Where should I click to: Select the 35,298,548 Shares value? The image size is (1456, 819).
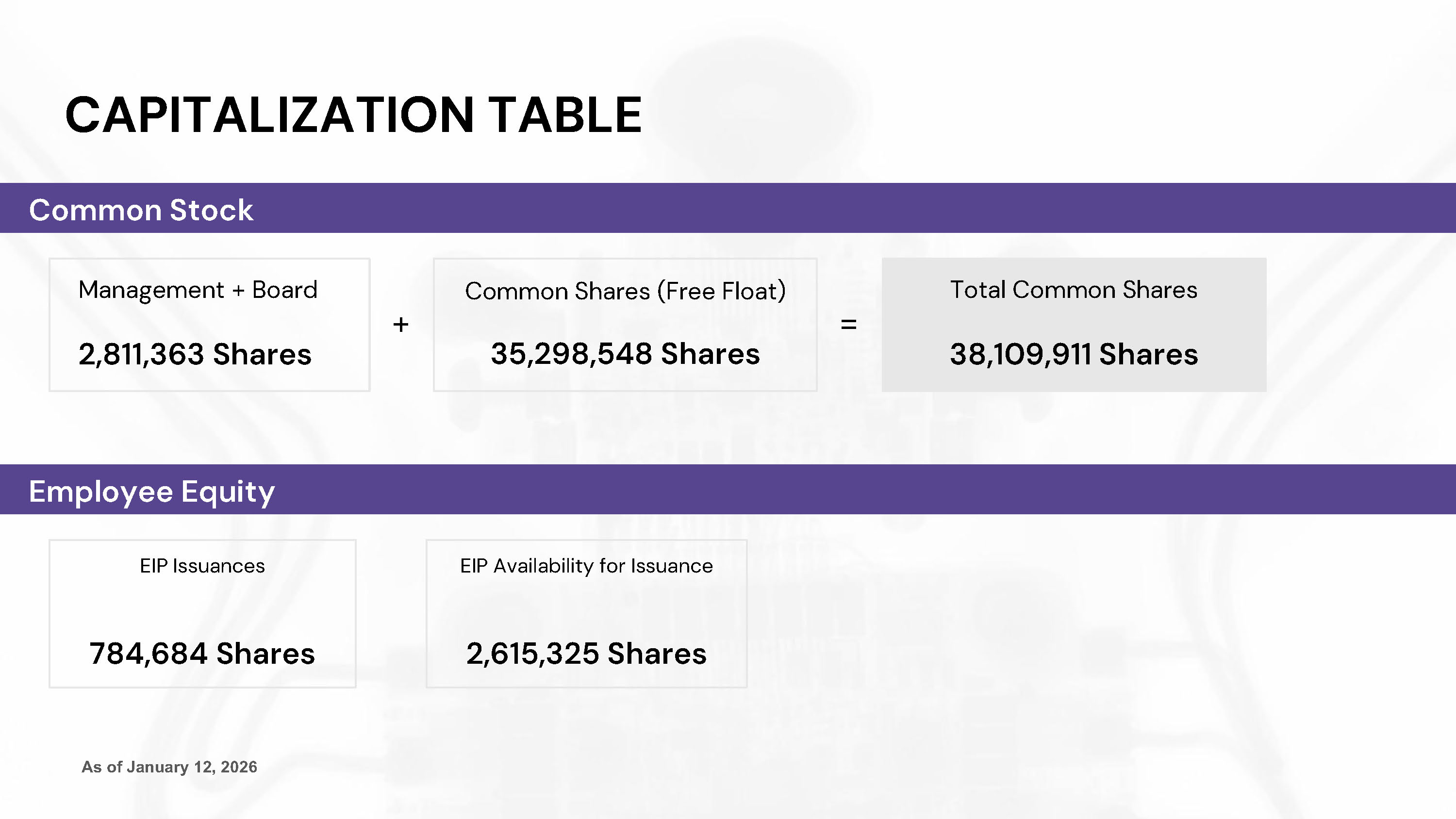tap(625, 354)
